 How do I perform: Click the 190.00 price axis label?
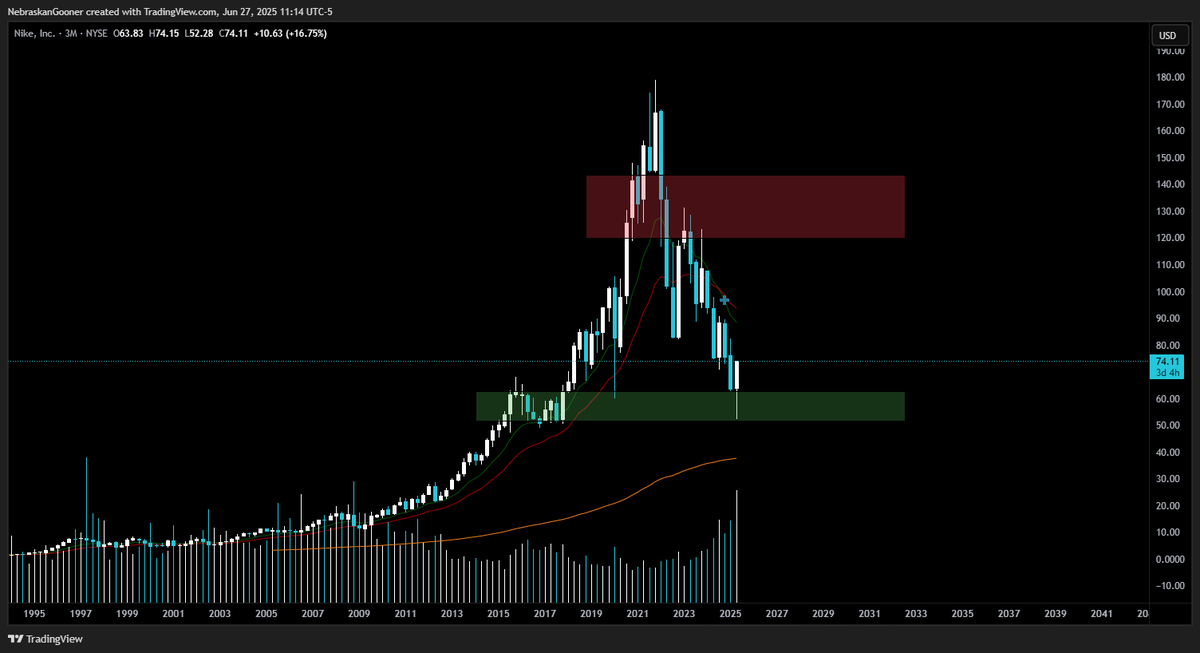point(1169,50)
